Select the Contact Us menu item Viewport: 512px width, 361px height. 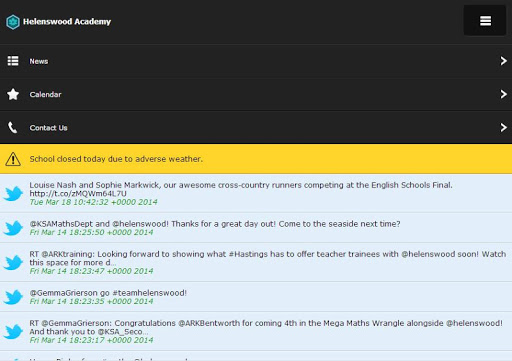[x=256, y=128]
